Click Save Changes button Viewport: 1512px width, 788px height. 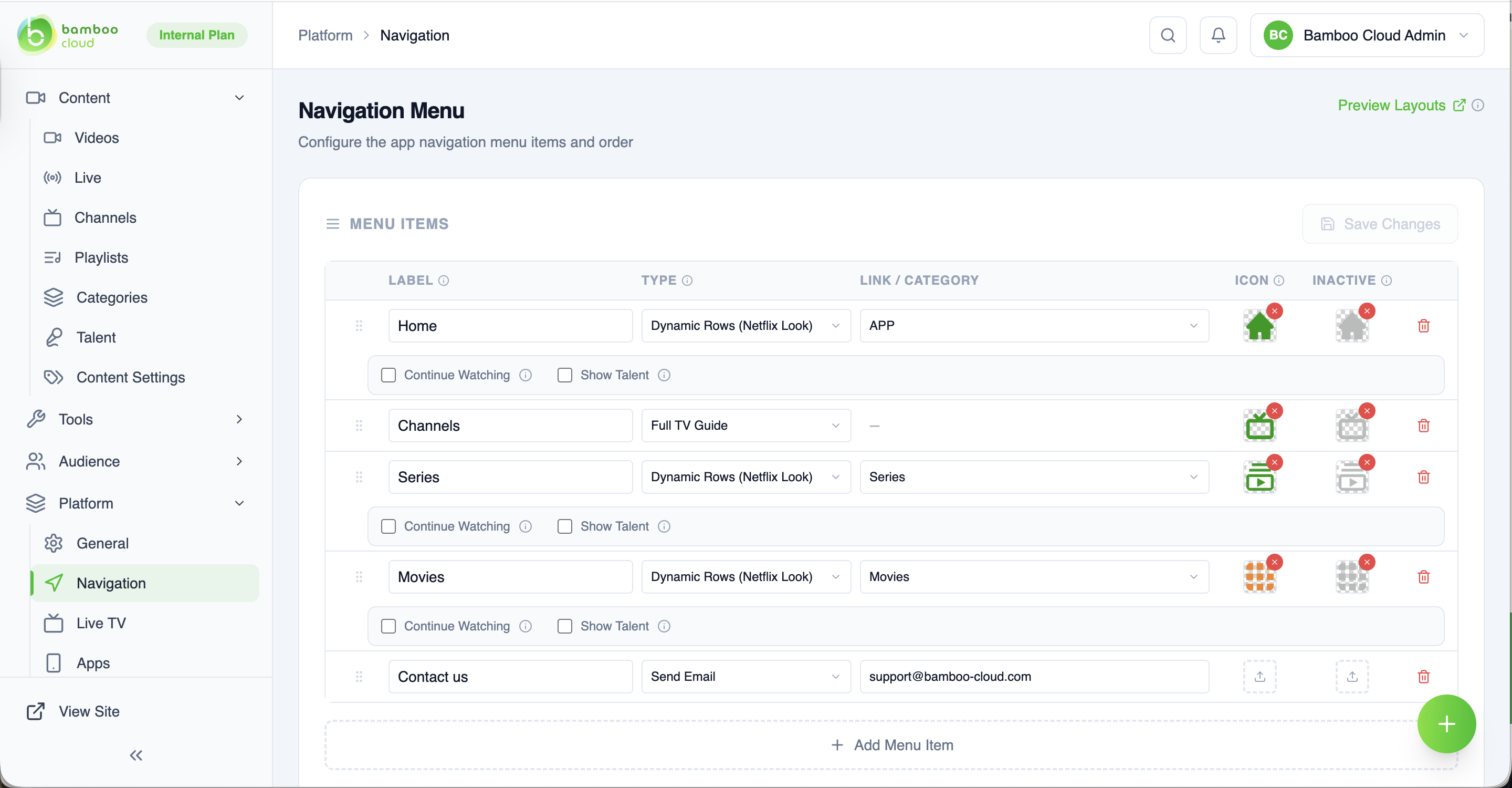click(x=1379, y=224)
